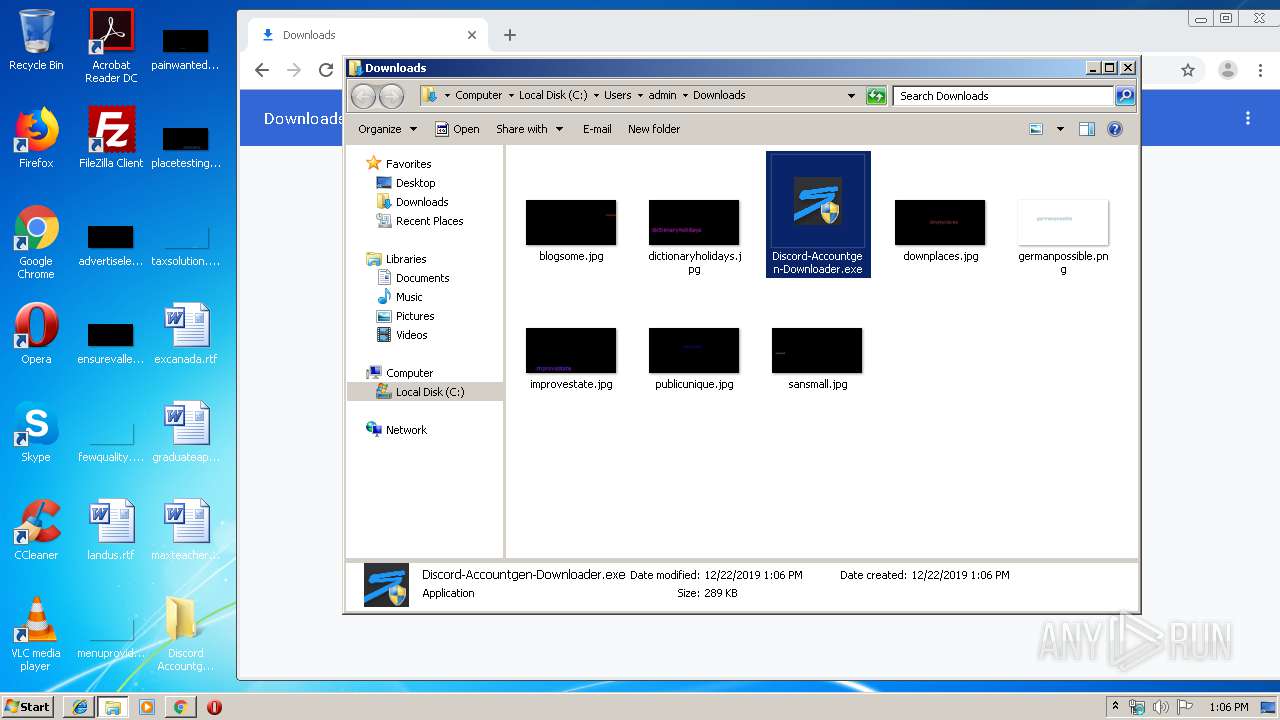Open landus.rtf desktop document
This screenshot has width=1280, height=720.
click(111, 530)
